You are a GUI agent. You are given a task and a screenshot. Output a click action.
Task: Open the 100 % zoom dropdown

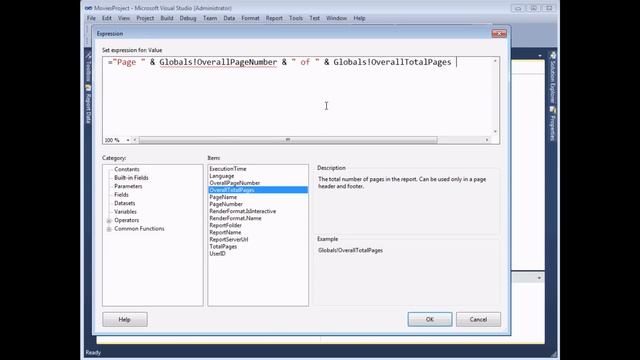(x=128, y=140)
